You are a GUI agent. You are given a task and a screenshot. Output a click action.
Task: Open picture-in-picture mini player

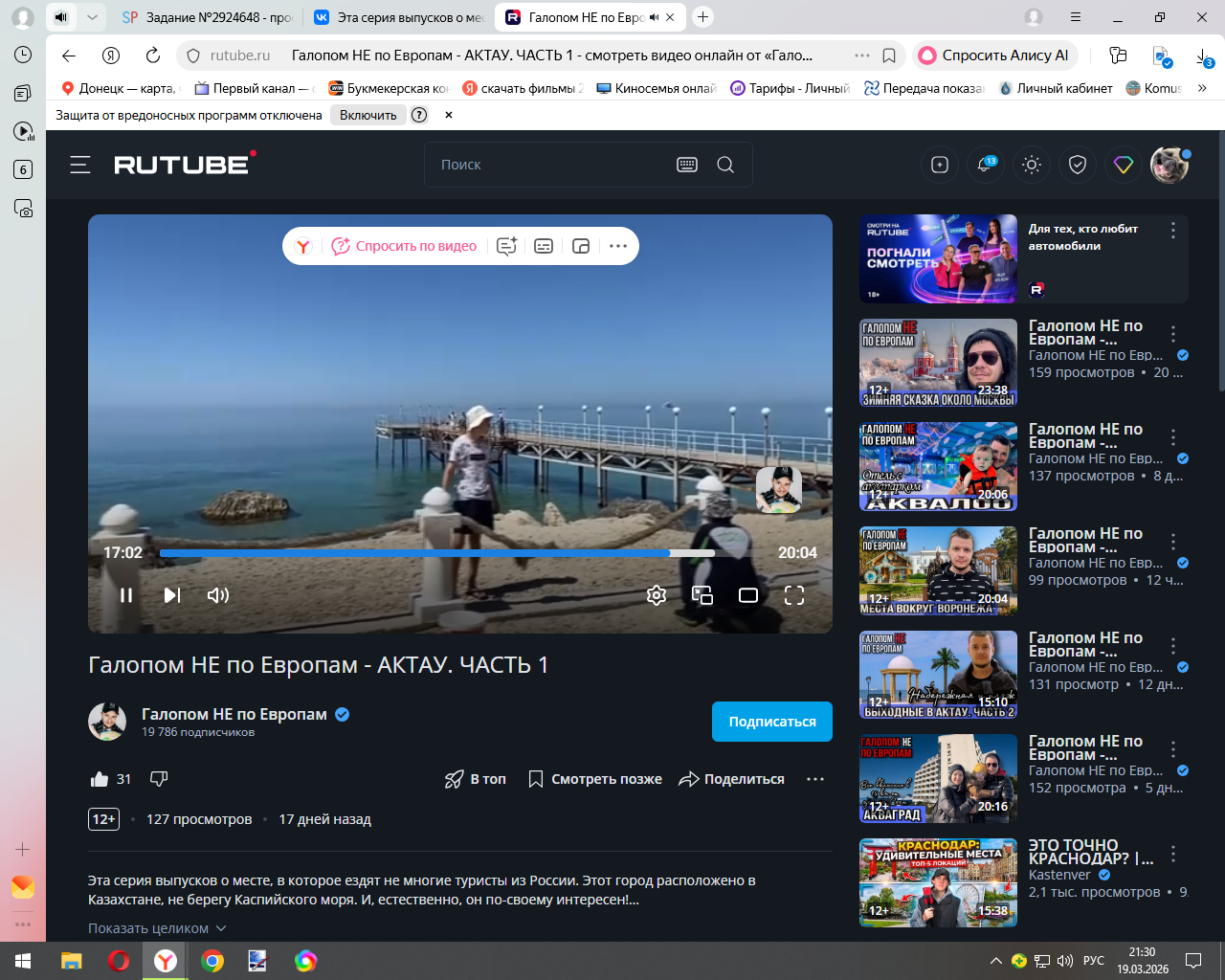coord(702,595)
